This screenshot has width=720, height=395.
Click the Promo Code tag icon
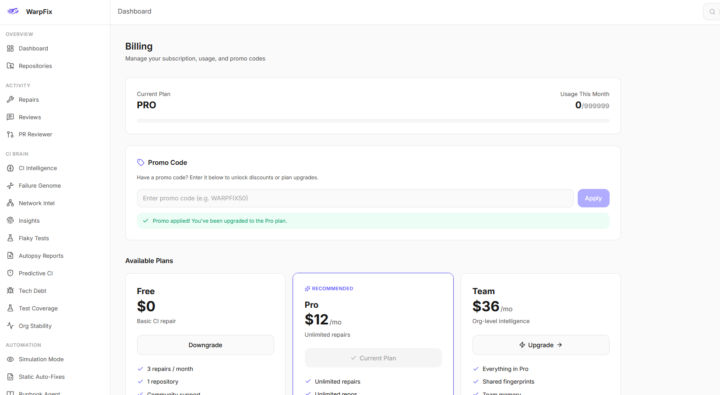pyautogui.click(x=141, y=162)
